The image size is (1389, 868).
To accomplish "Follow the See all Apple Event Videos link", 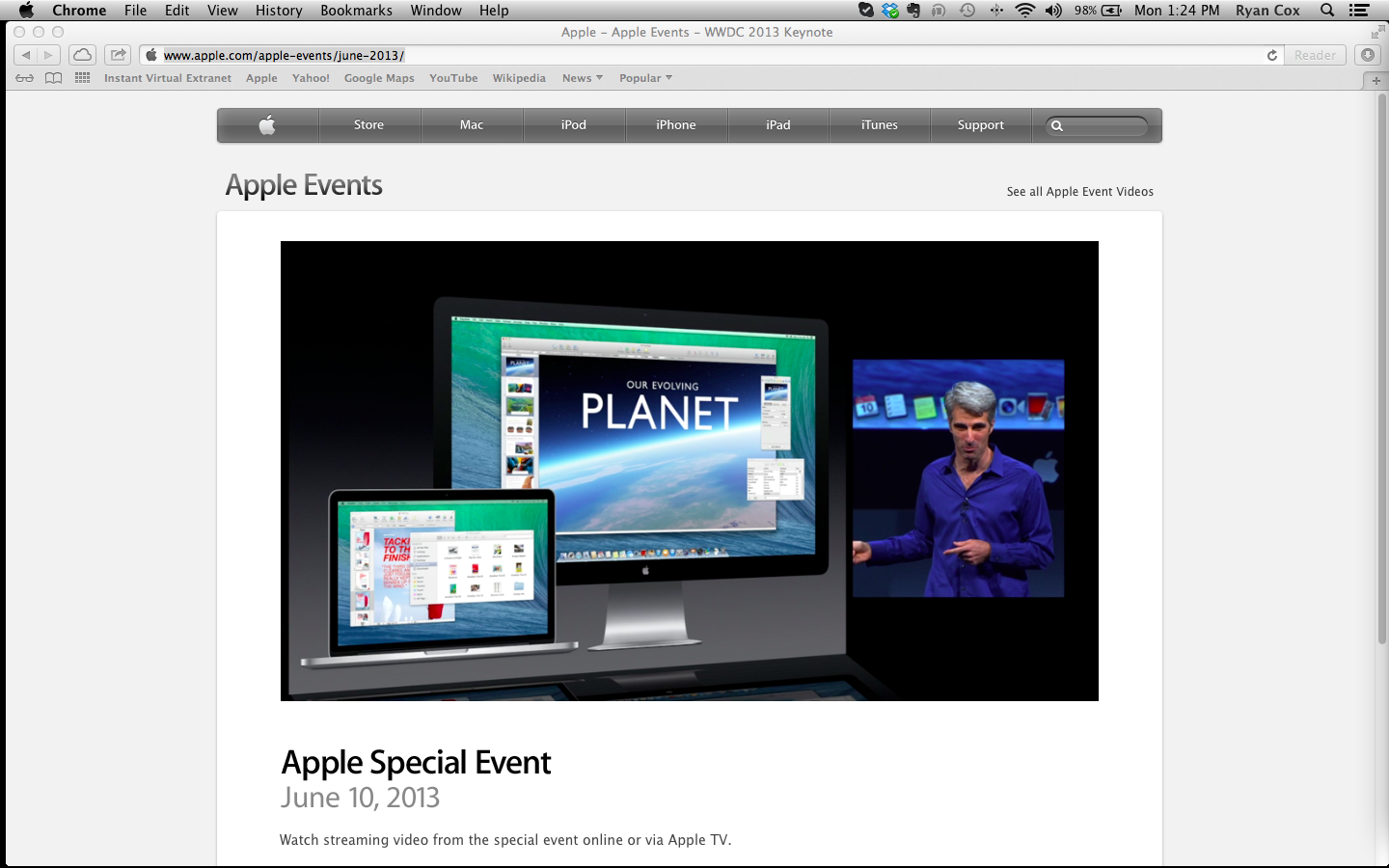I will point(1080,192).
